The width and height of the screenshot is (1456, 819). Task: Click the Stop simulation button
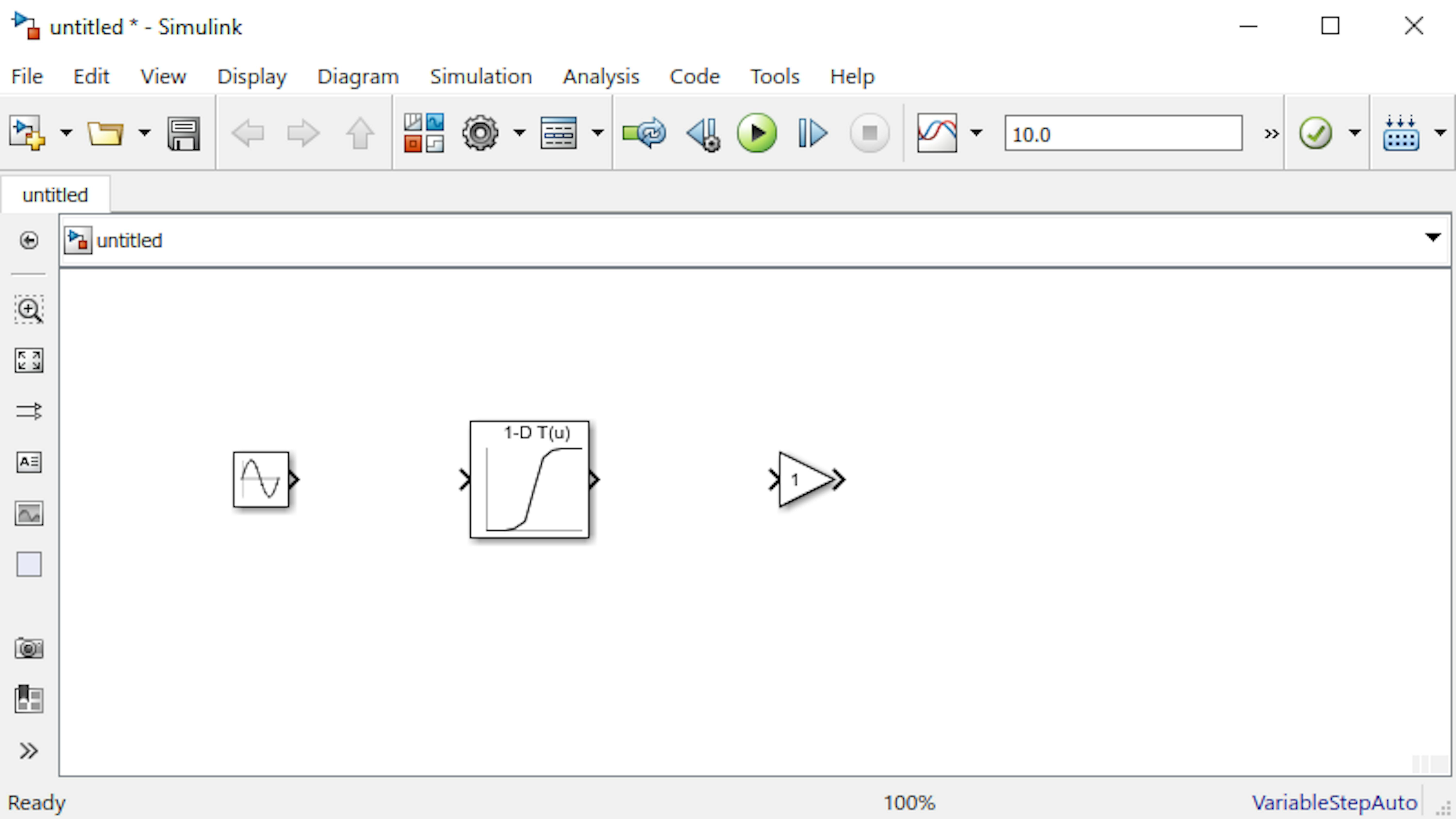coord(870,133)
